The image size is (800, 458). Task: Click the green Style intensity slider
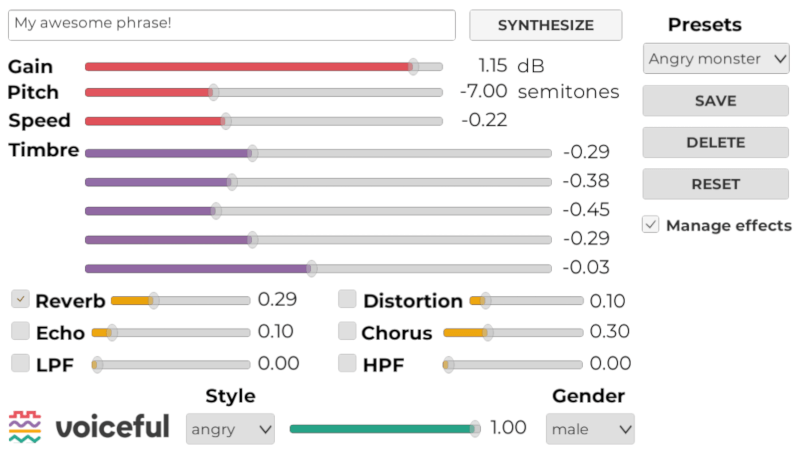click(x=385, y=429)
